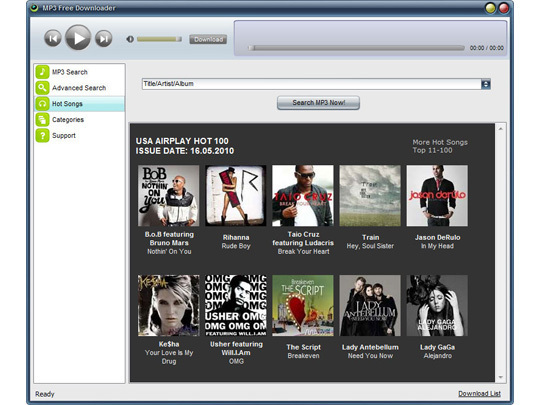The height and width of the screenshot is (405, 540).
Task: Skip to the next track
Action: point(104,38)
